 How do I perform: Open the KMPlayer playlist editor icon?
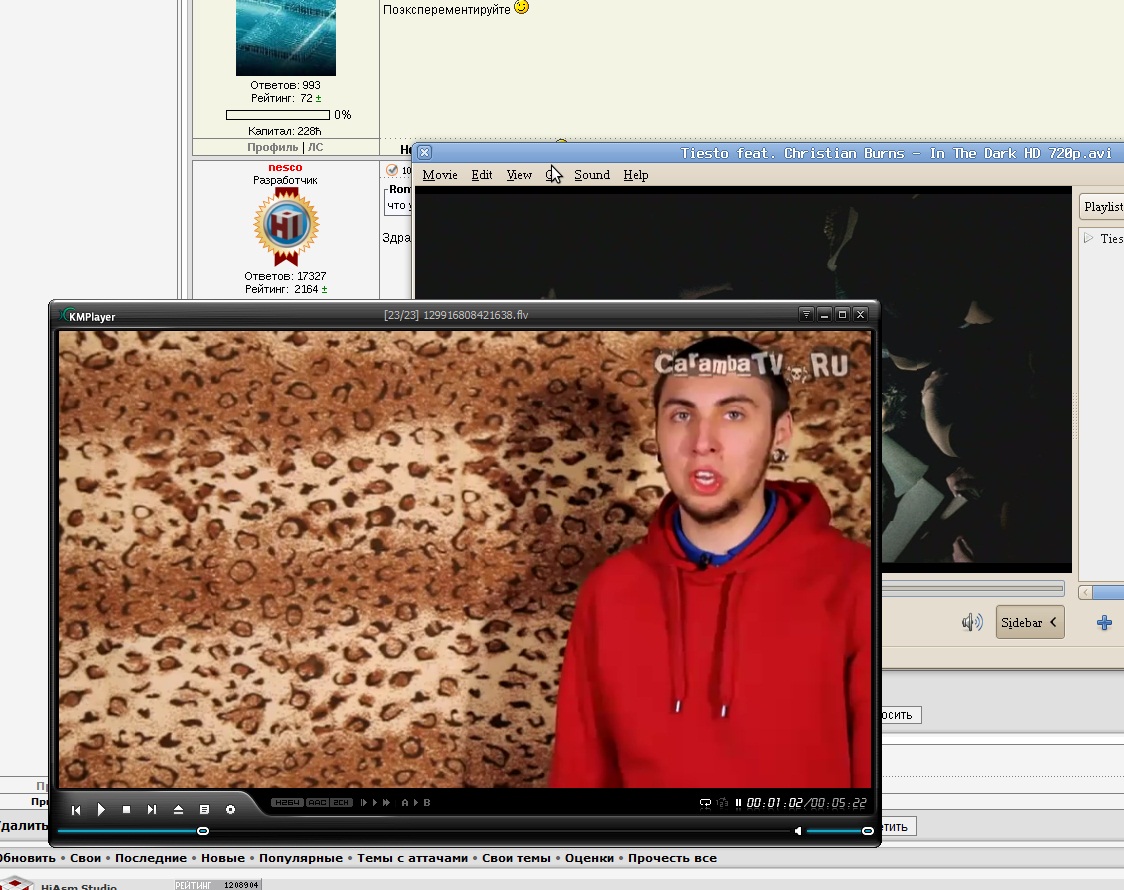204,809
